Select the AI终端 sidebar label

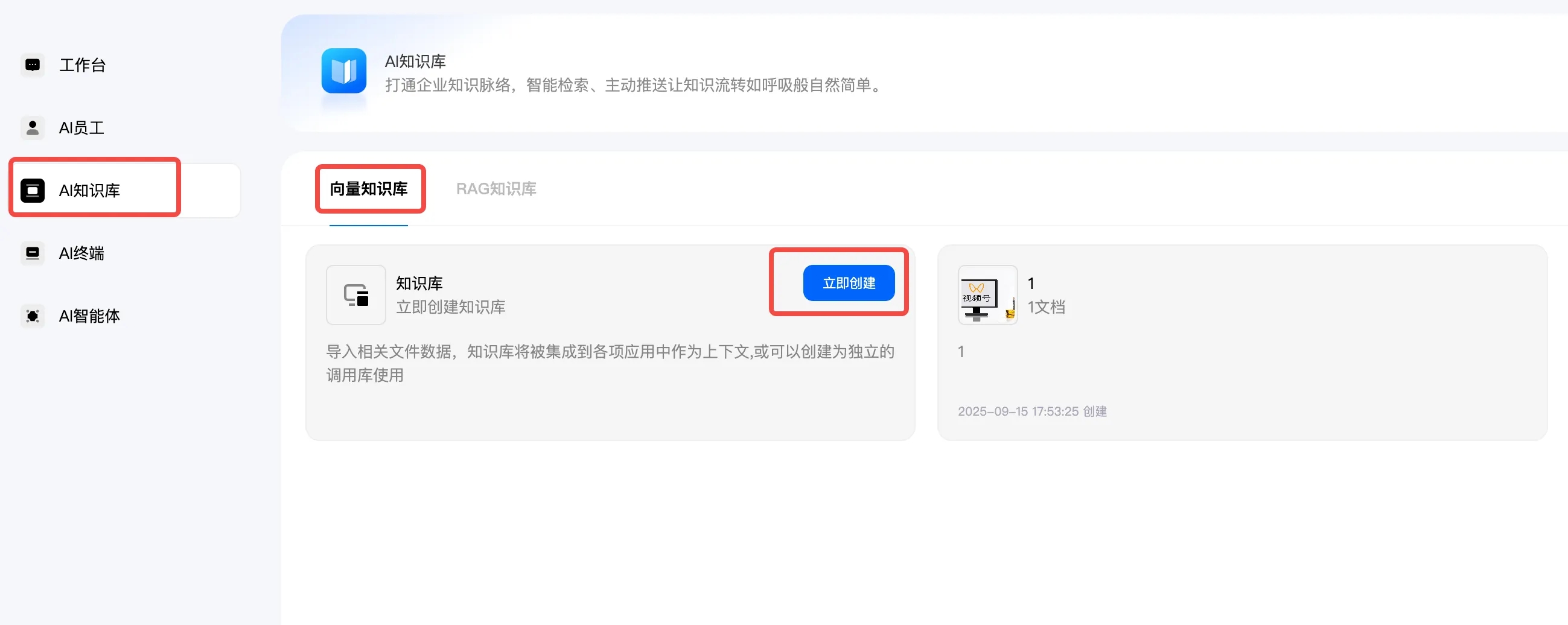[81, 253]
